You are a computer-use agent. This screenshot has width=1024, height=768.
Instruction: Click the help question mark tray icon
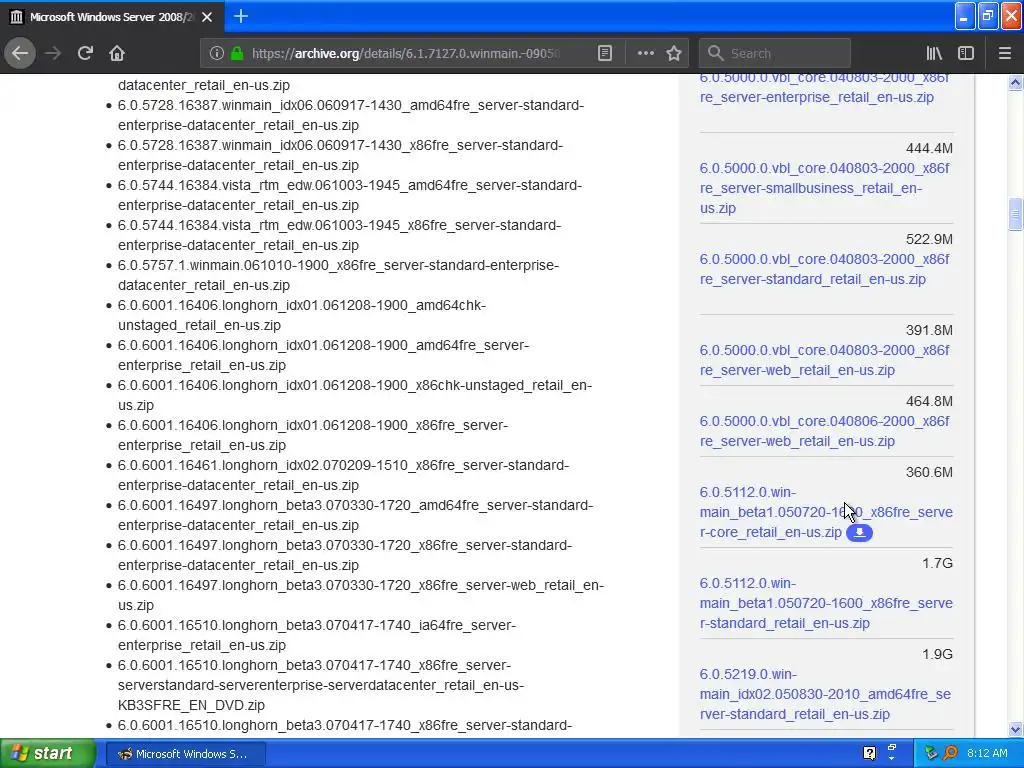point(869,754)
